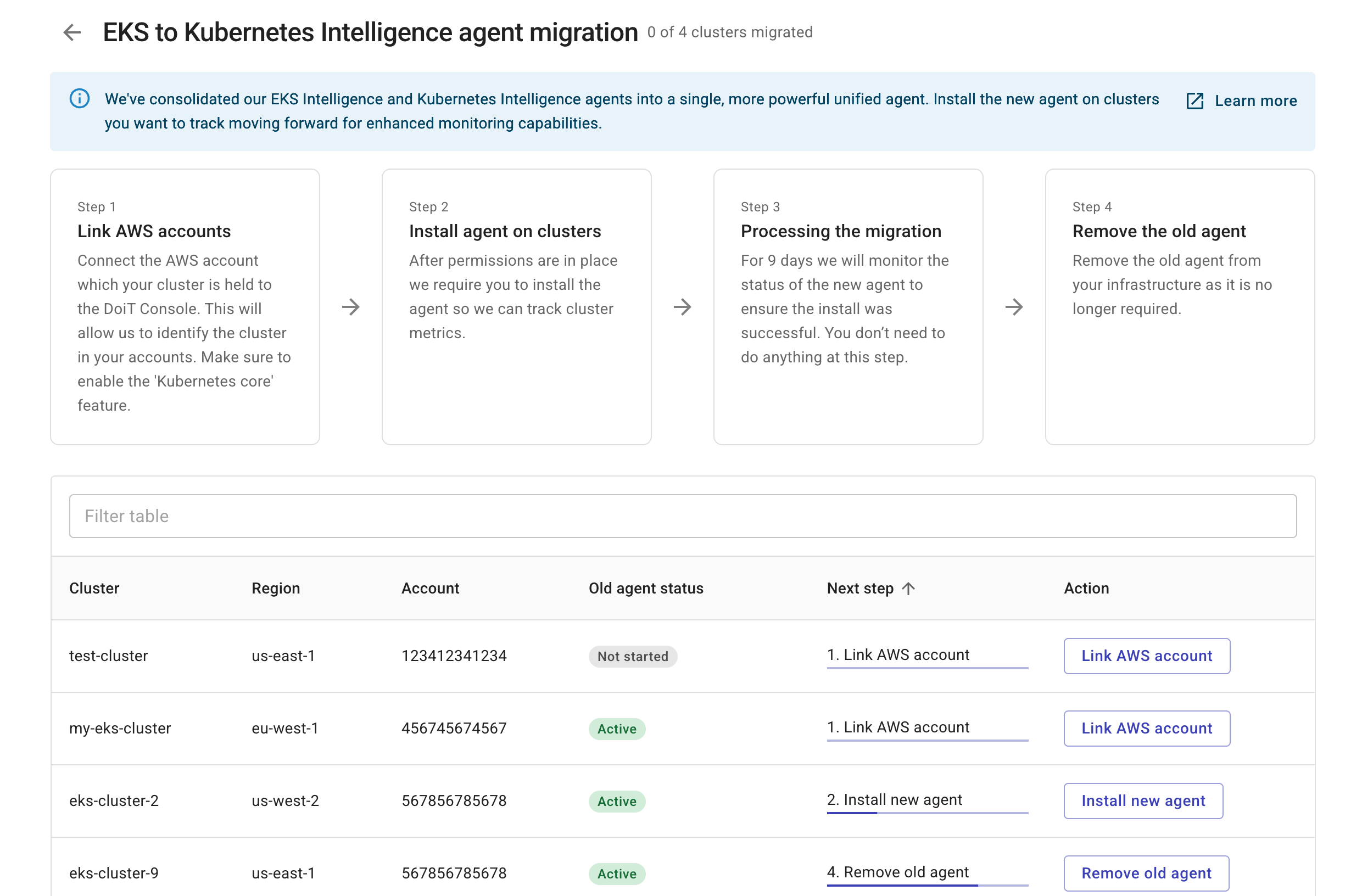Click the external link icon beside Learn more
The width and height of the screenshot is (1362, 896).
(x=1194, y=100)
